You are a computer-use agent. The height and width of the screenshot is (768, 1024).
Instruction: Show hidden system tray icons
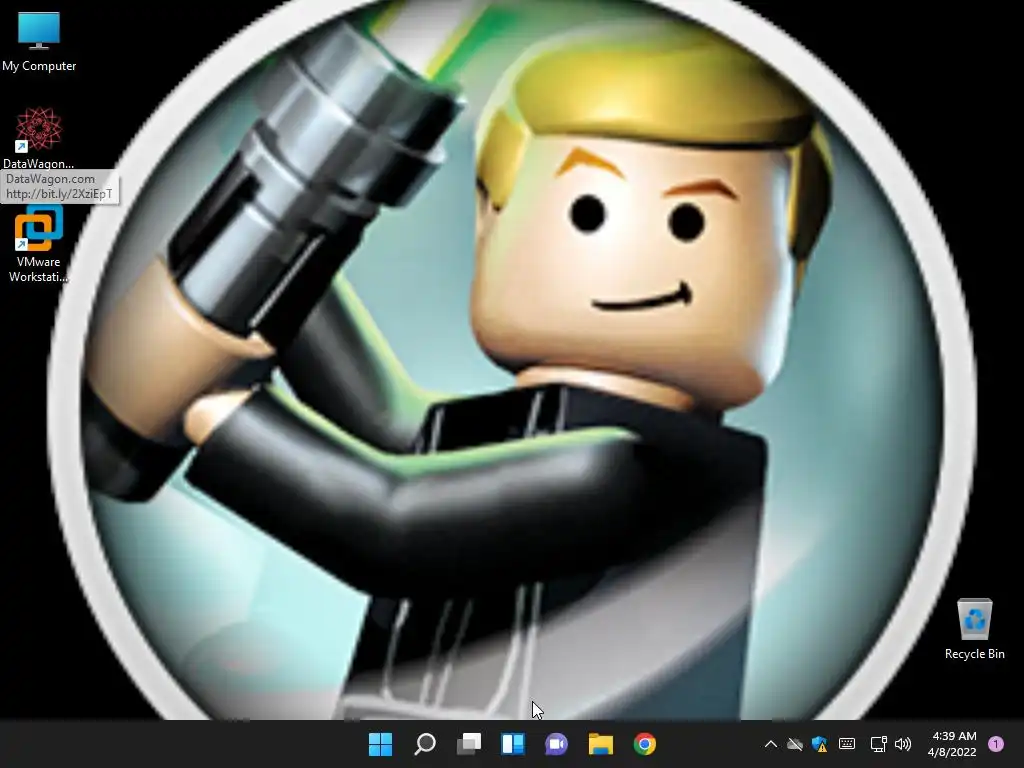[x=771, y=744]
